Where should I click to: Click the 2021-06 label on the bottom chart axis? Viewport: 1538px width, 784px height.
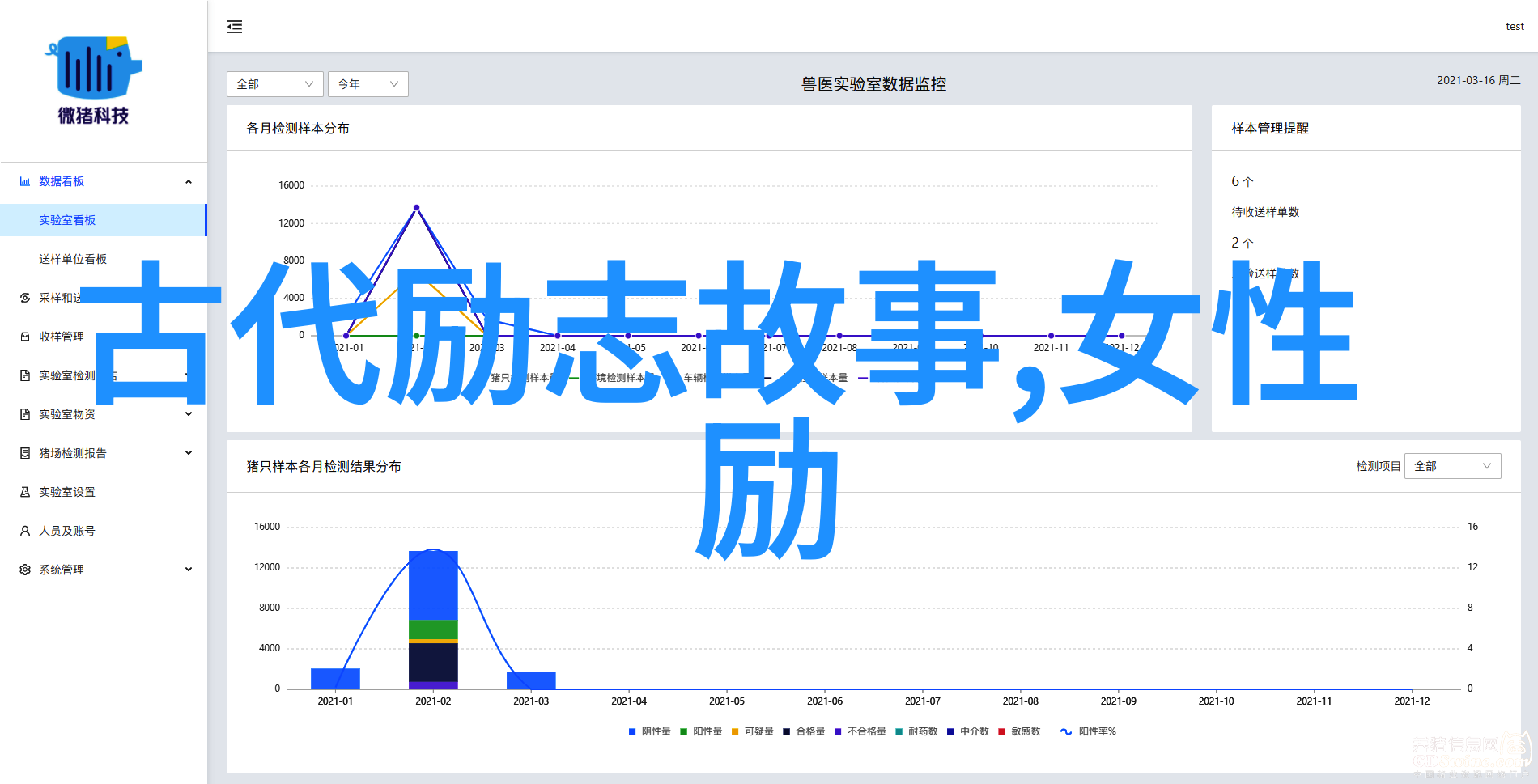pyautogui.click(x=825, y=701)
